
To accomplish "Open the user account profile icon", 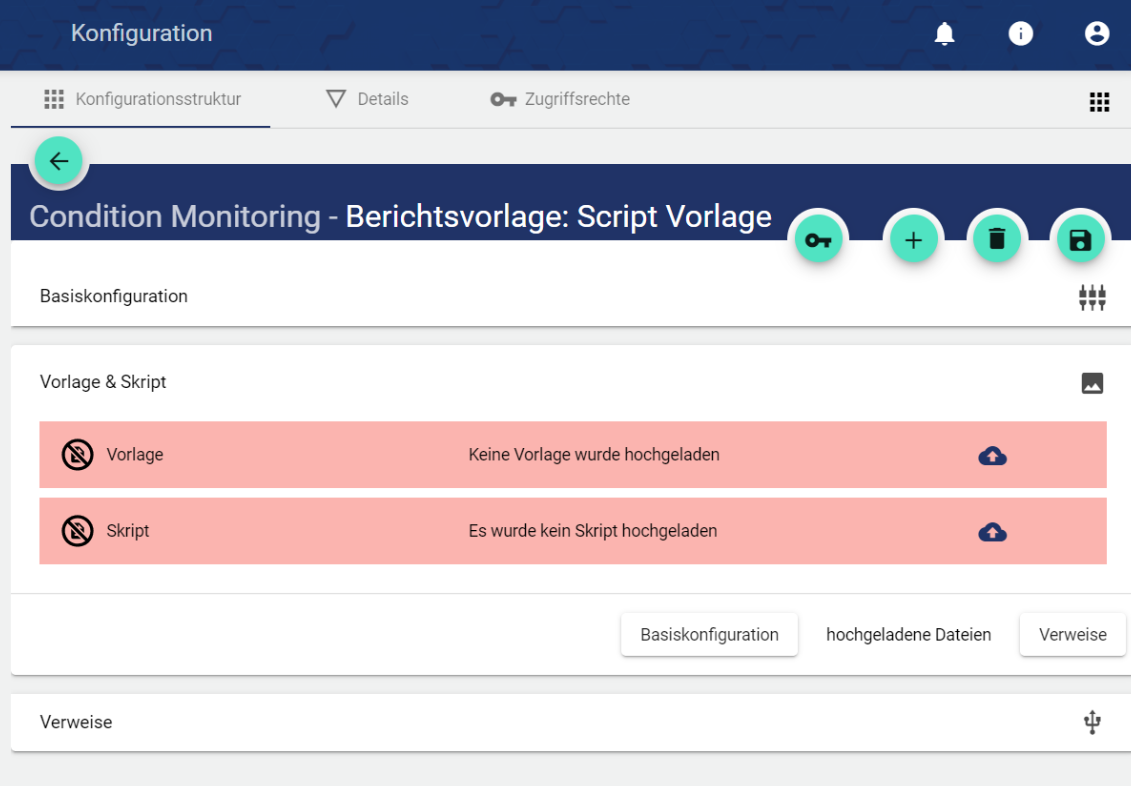I will coord(1097,34).
